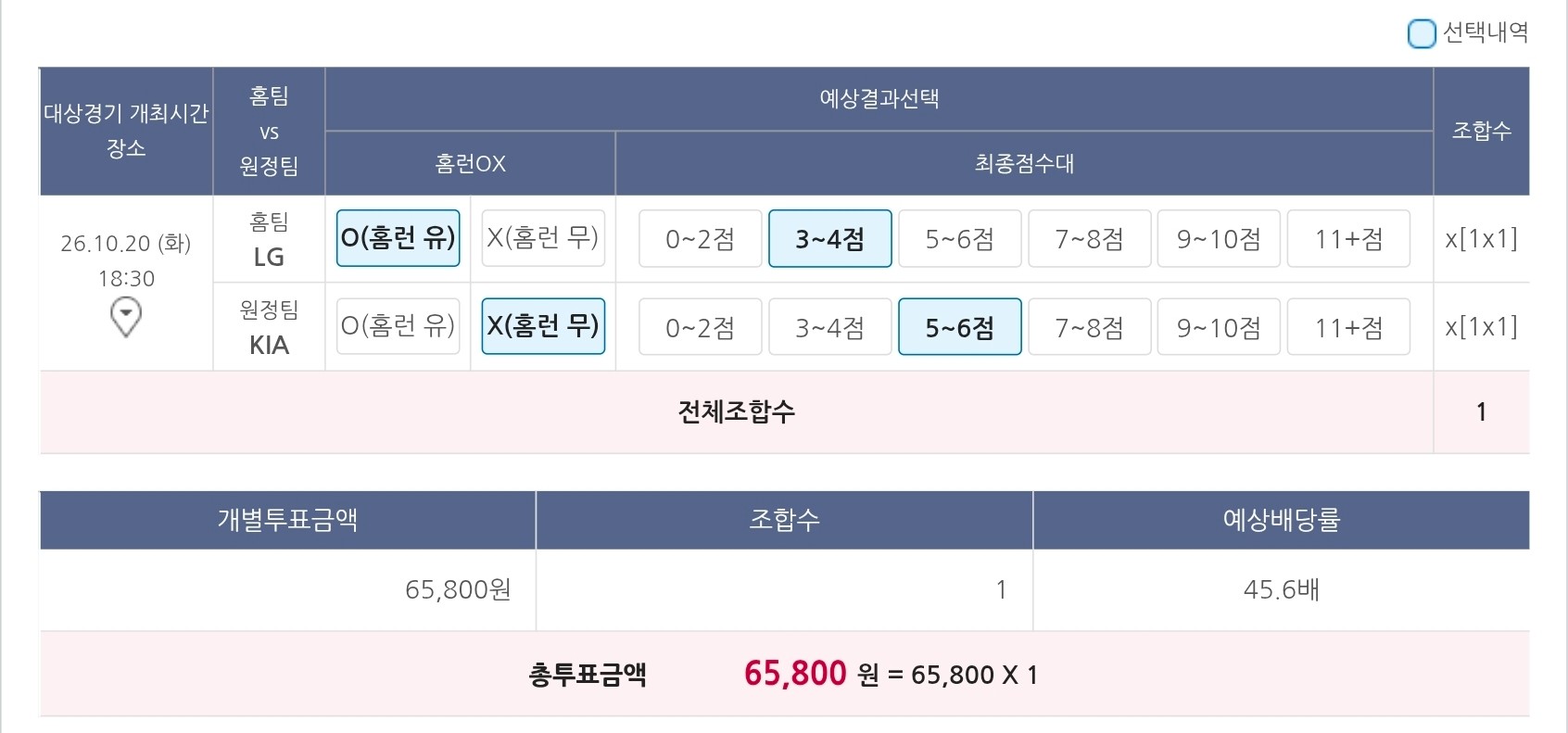Image resolution: width=1568 pixels, height=733 pixels.
Task: Expand venue details location pin icon
Action: point(126,318)
